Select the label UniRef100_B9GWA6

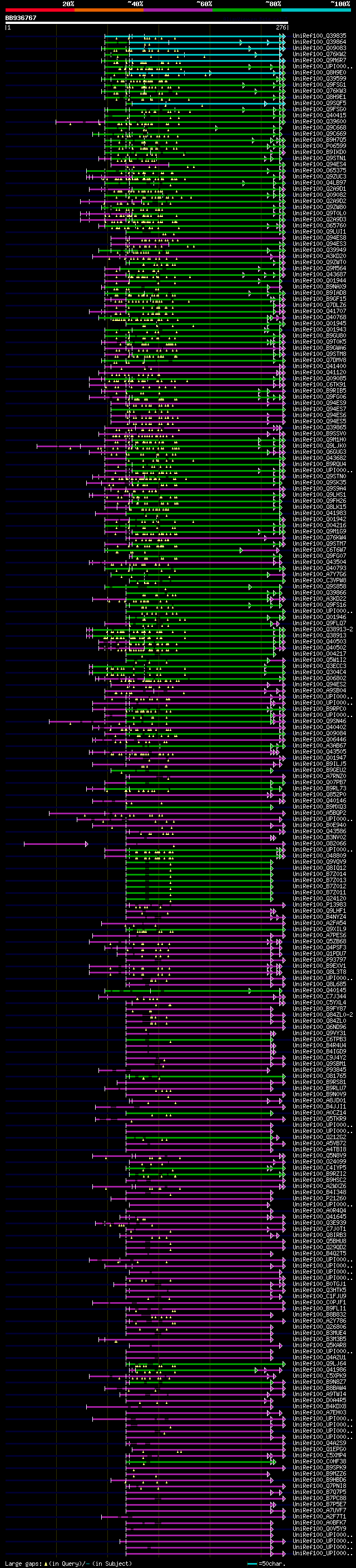coord(319,348)
